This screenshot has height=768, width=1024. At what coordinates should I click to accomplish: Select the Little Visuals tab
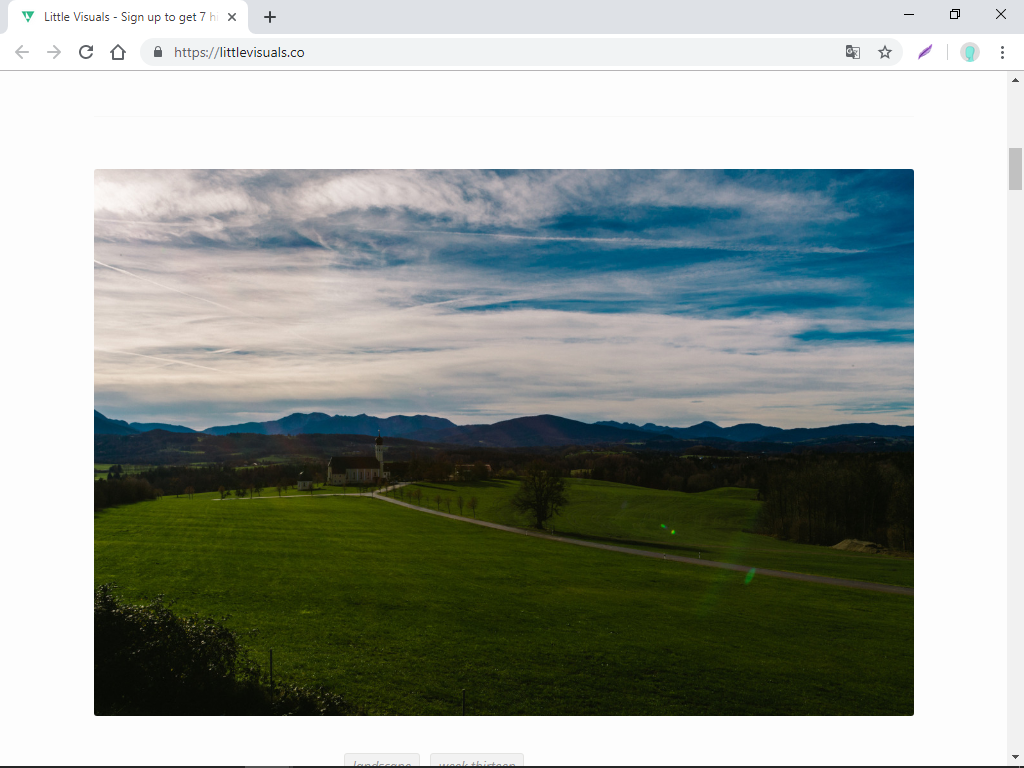128,17
